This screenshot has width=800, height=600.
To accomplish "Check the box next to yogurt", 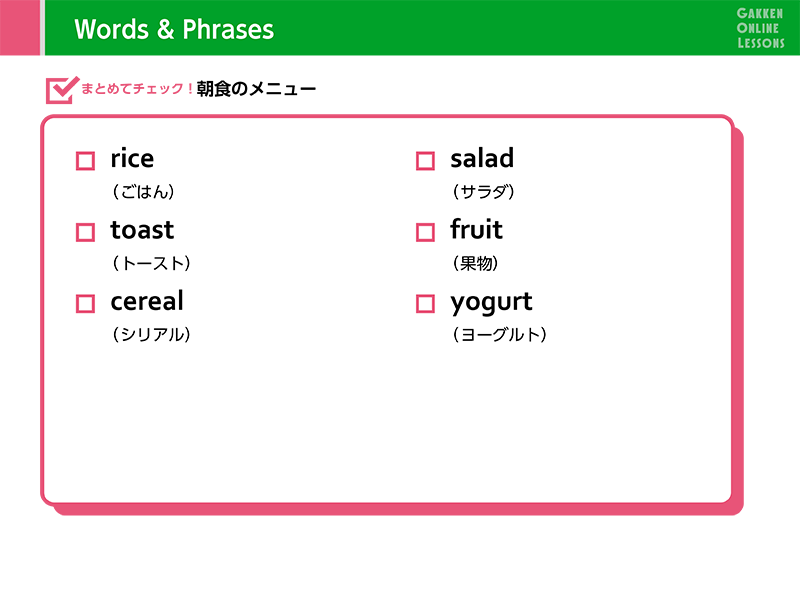I will [425, 304].
